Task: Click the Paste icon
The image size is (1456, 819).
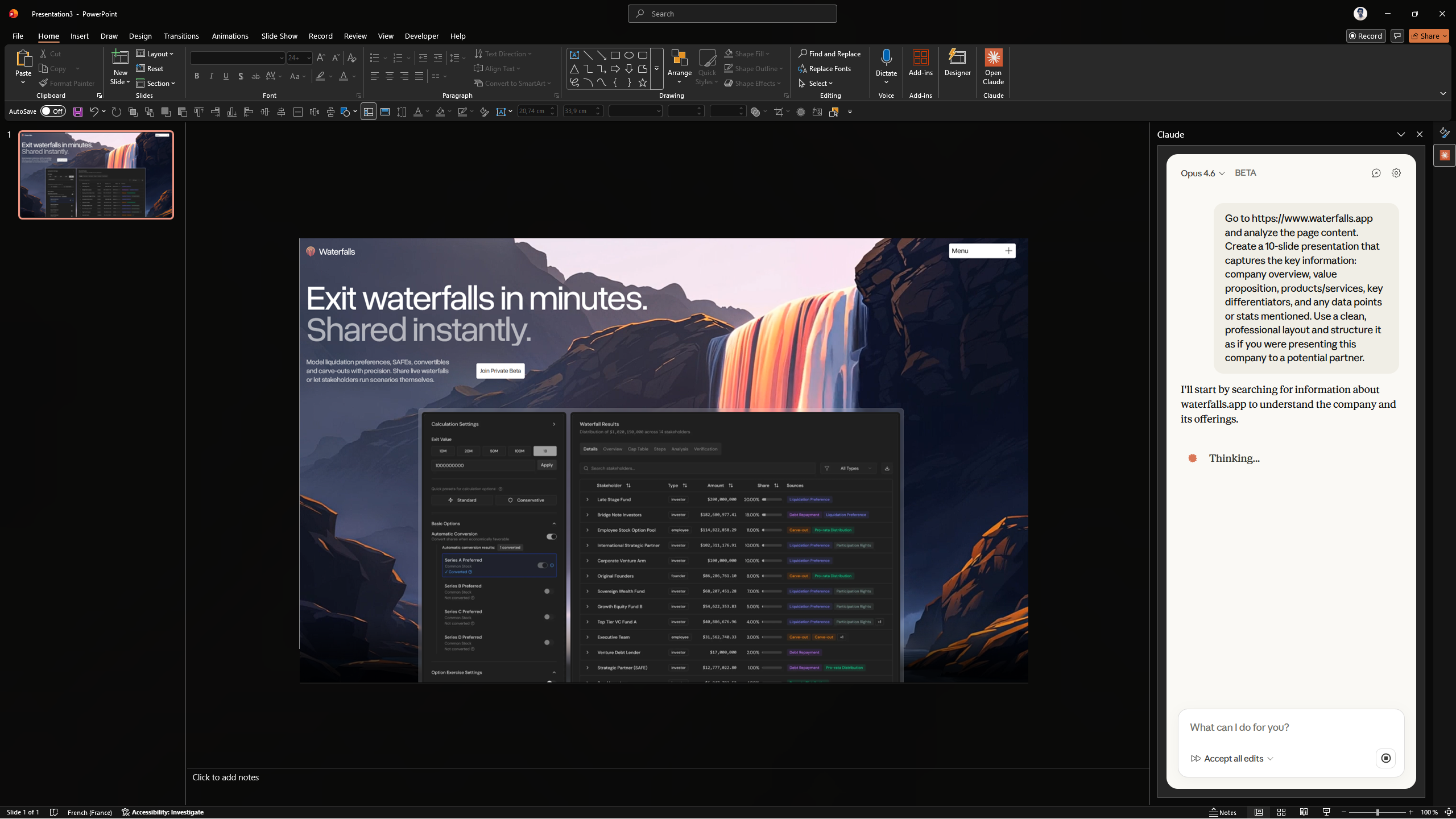Action: (x=23, y=59)
